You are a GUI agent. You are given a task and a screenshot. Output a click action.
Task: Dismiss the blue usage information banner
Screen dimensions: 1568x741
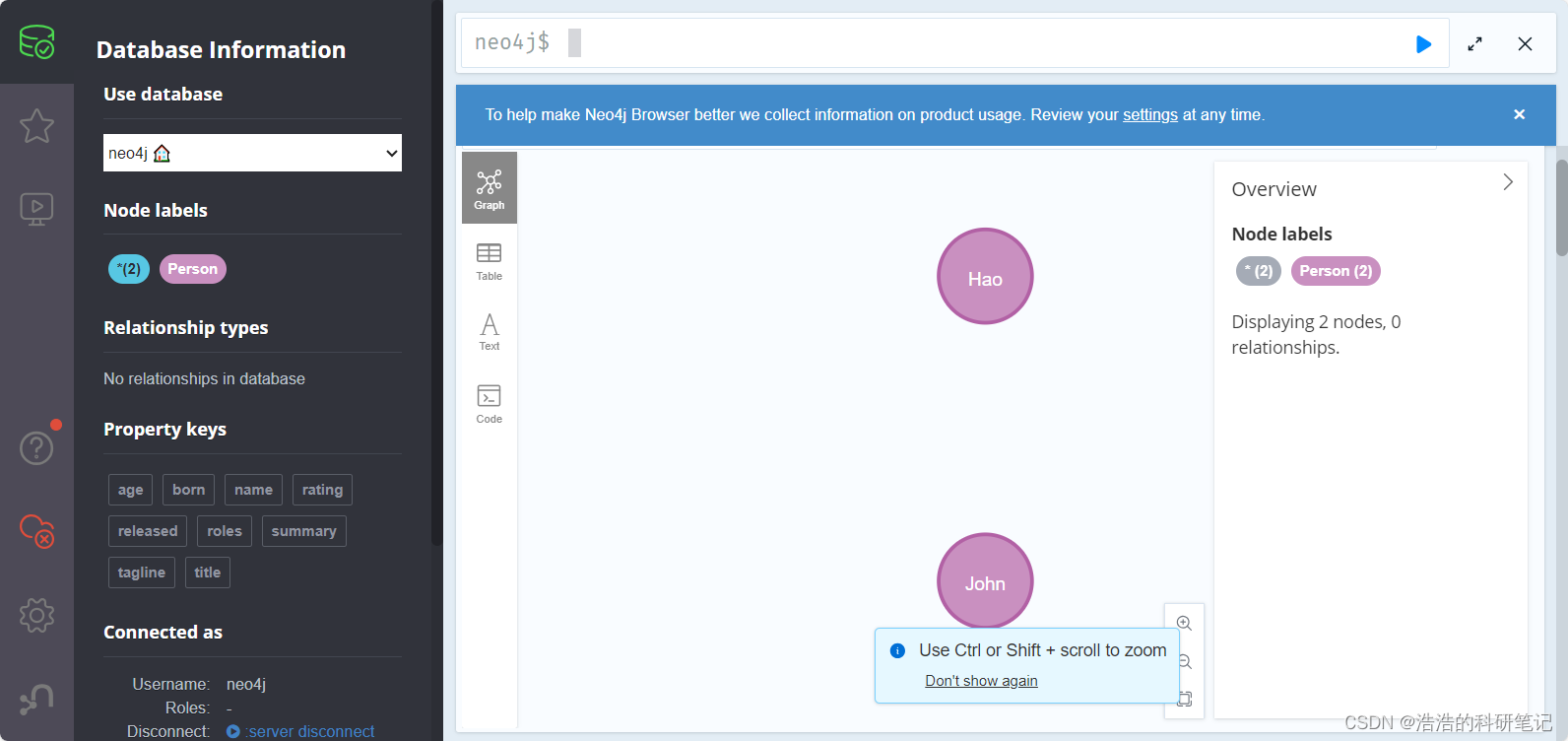[x=1519, y=114]
